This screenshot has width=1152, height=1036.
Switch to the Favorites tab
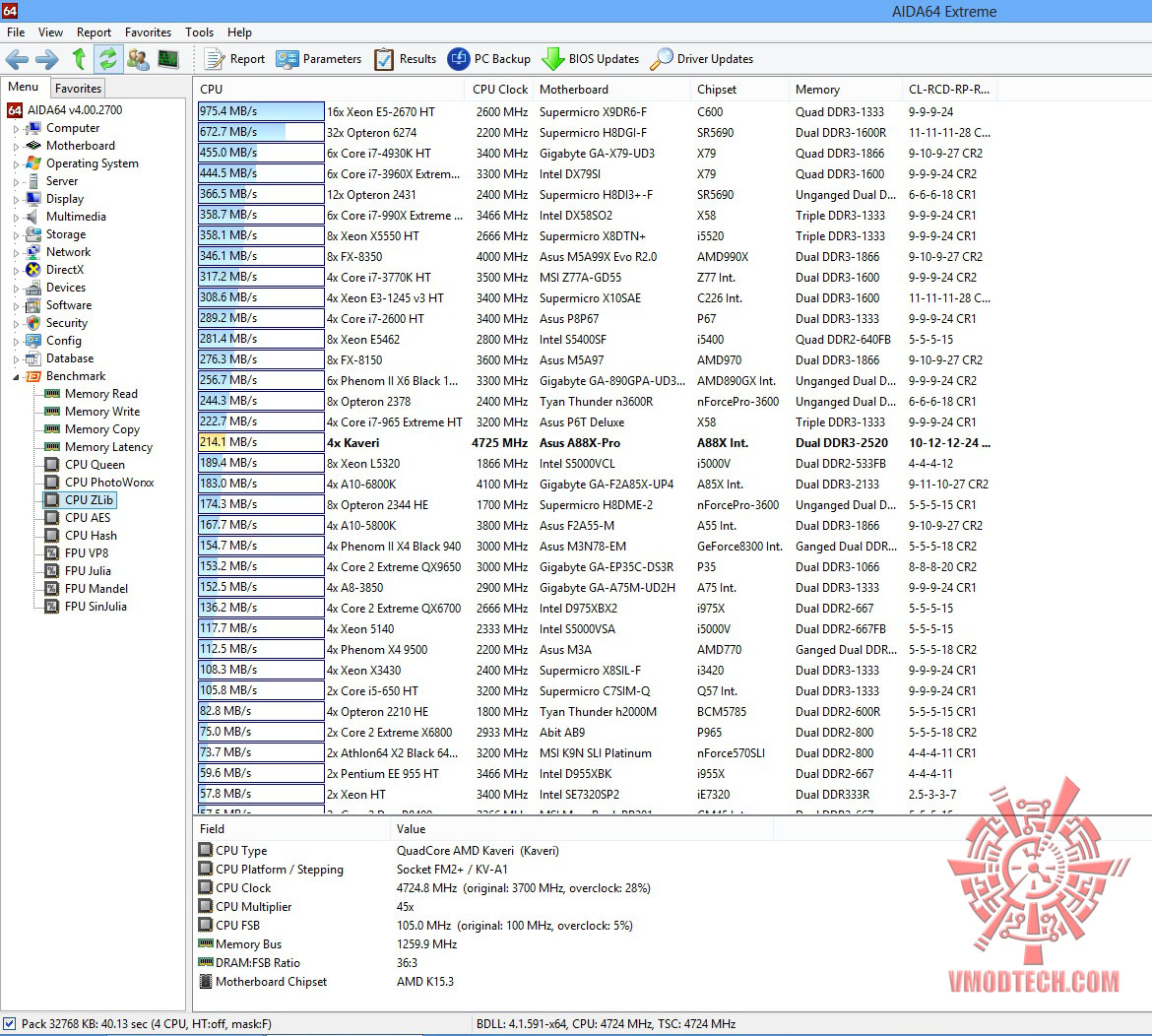tap(78, 89)
